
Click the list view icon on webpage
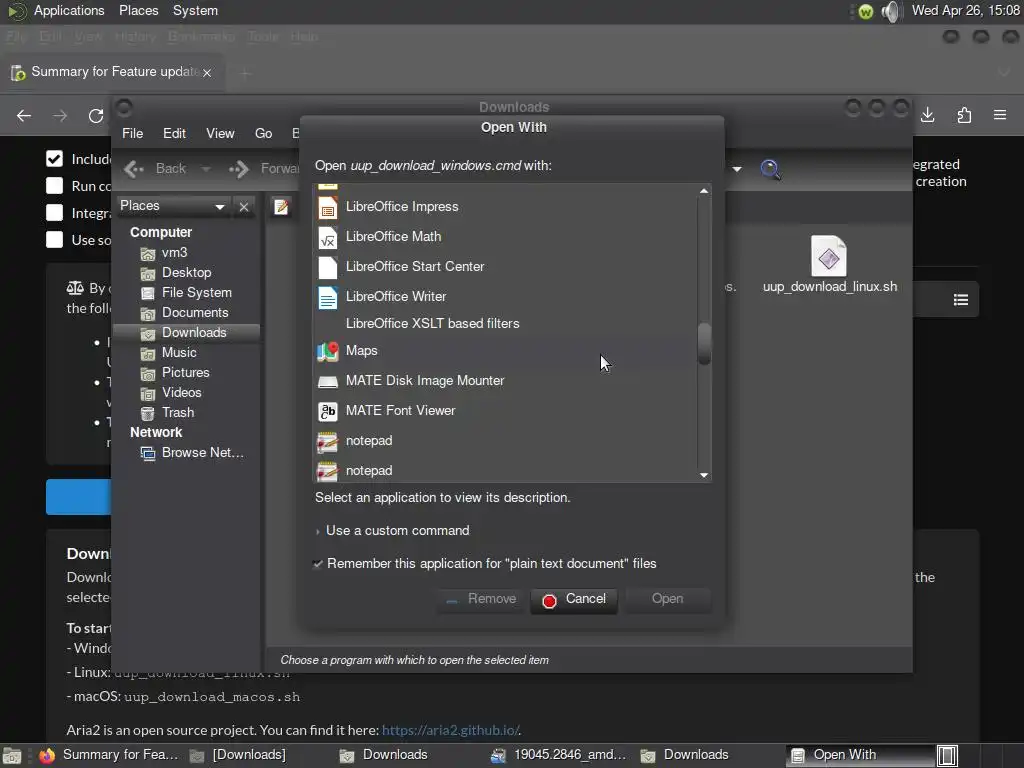pyautogui.click(x=961, y=300)
